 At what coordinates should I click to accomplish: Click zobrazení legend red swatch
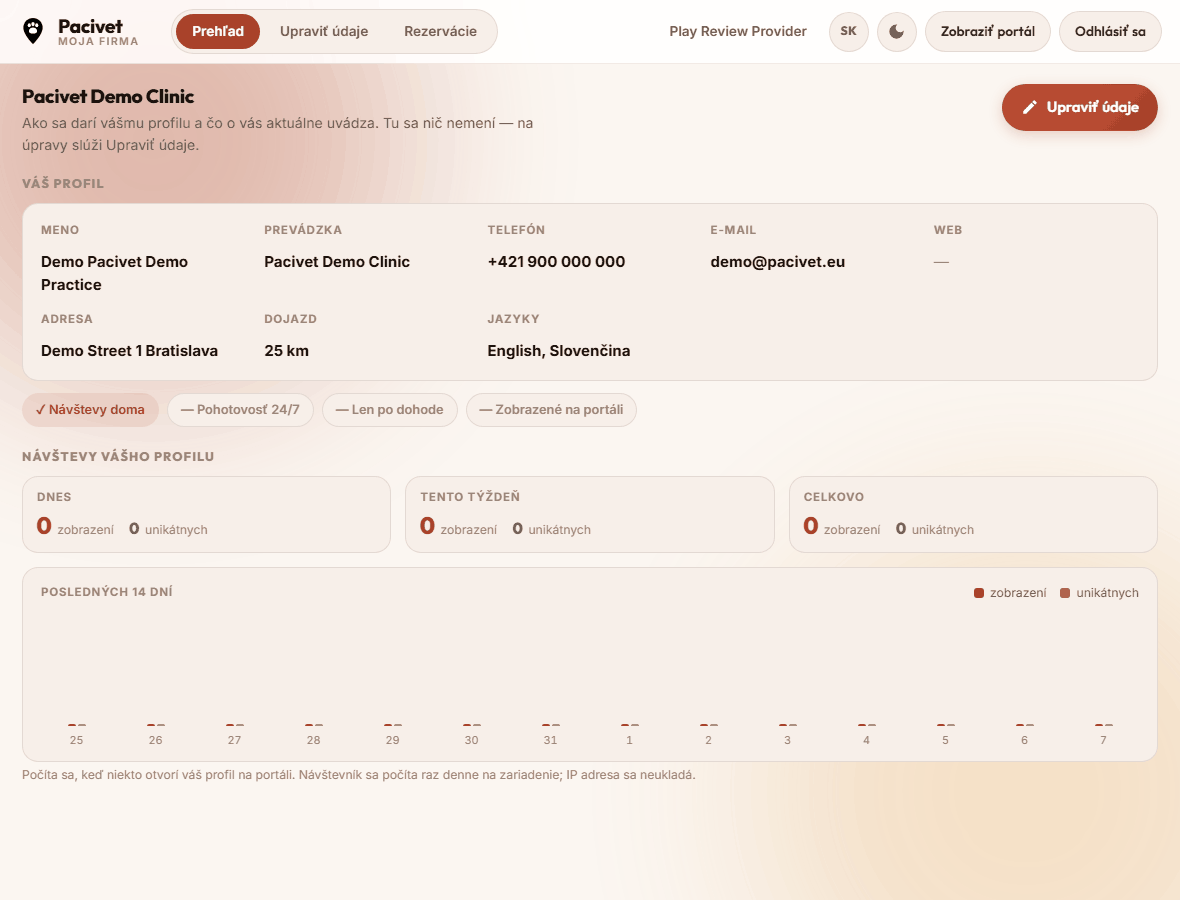pos(979,593)
